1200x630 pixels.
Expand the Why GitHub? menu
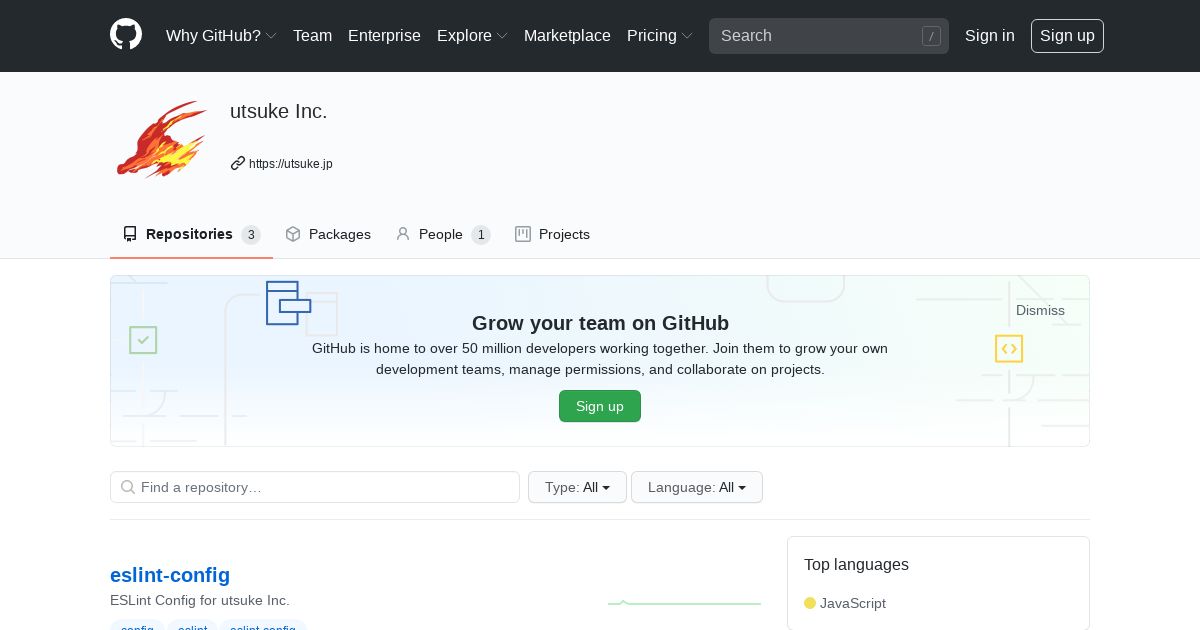click(221, 35)
